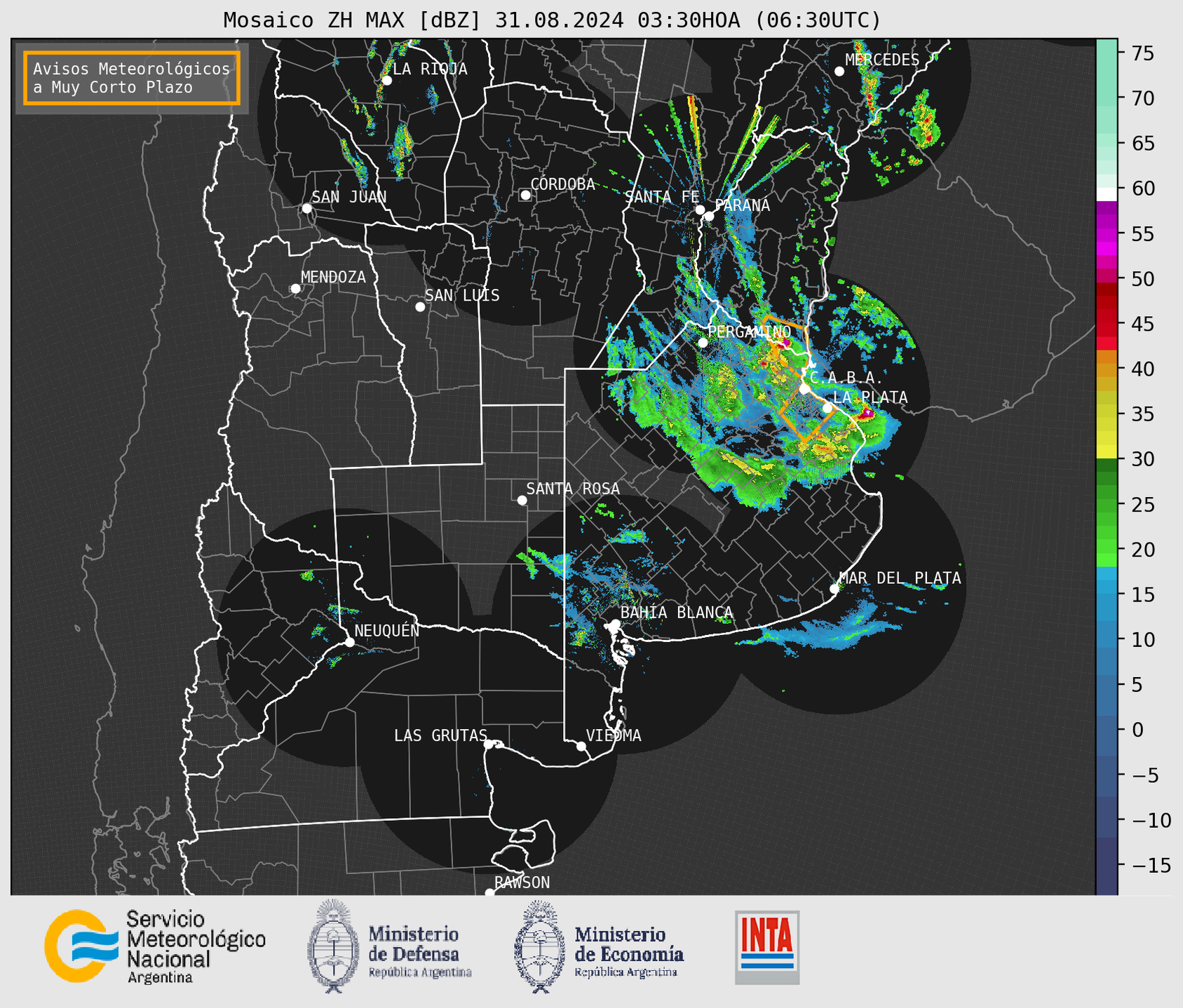Click the MERCEDES label text
1183x1008 pixels.
pyautogui.click(x=882, y=60)
